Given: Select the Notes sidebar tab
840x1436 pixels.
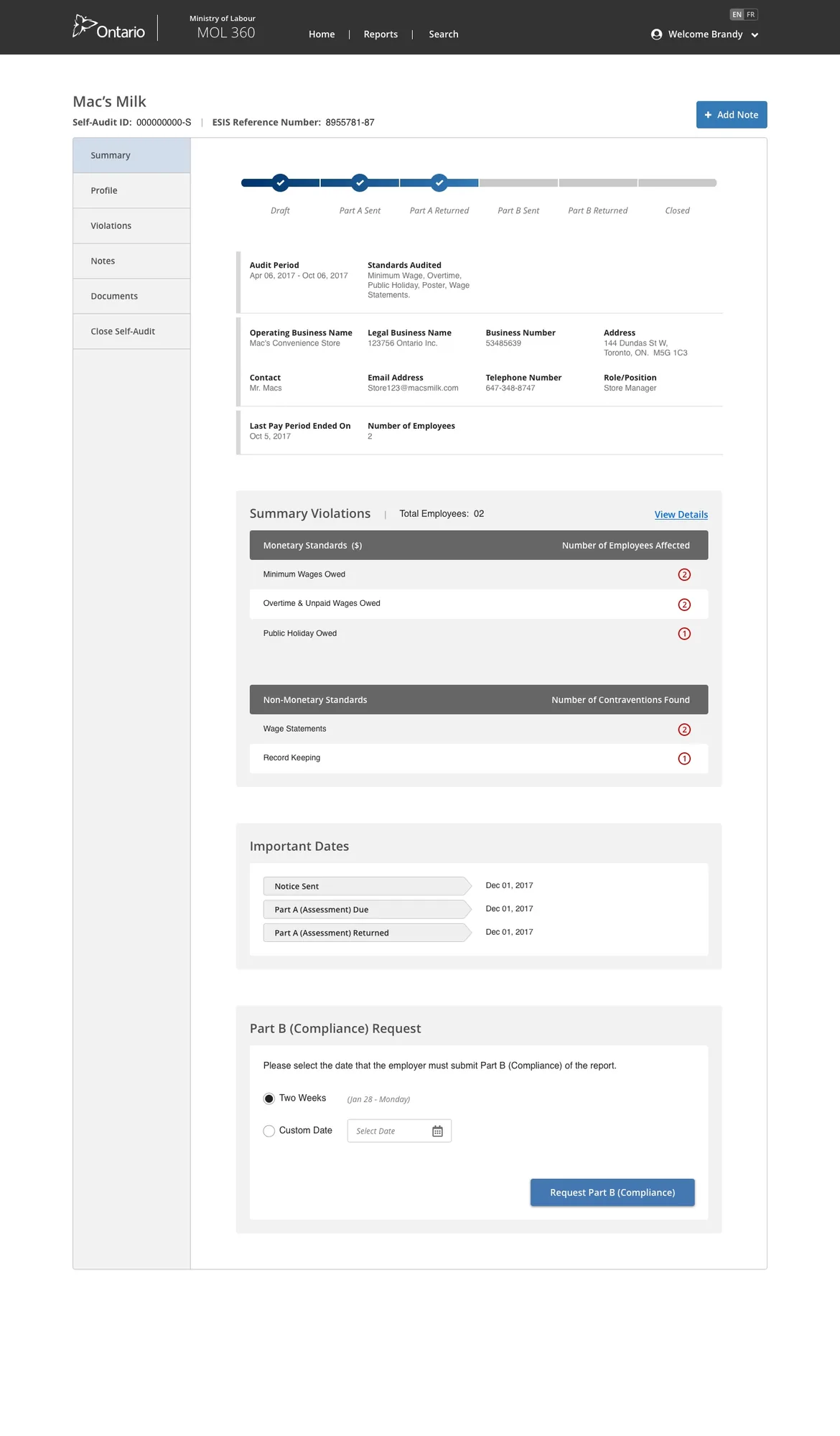Looking at the screenshot, I should 131,261.
